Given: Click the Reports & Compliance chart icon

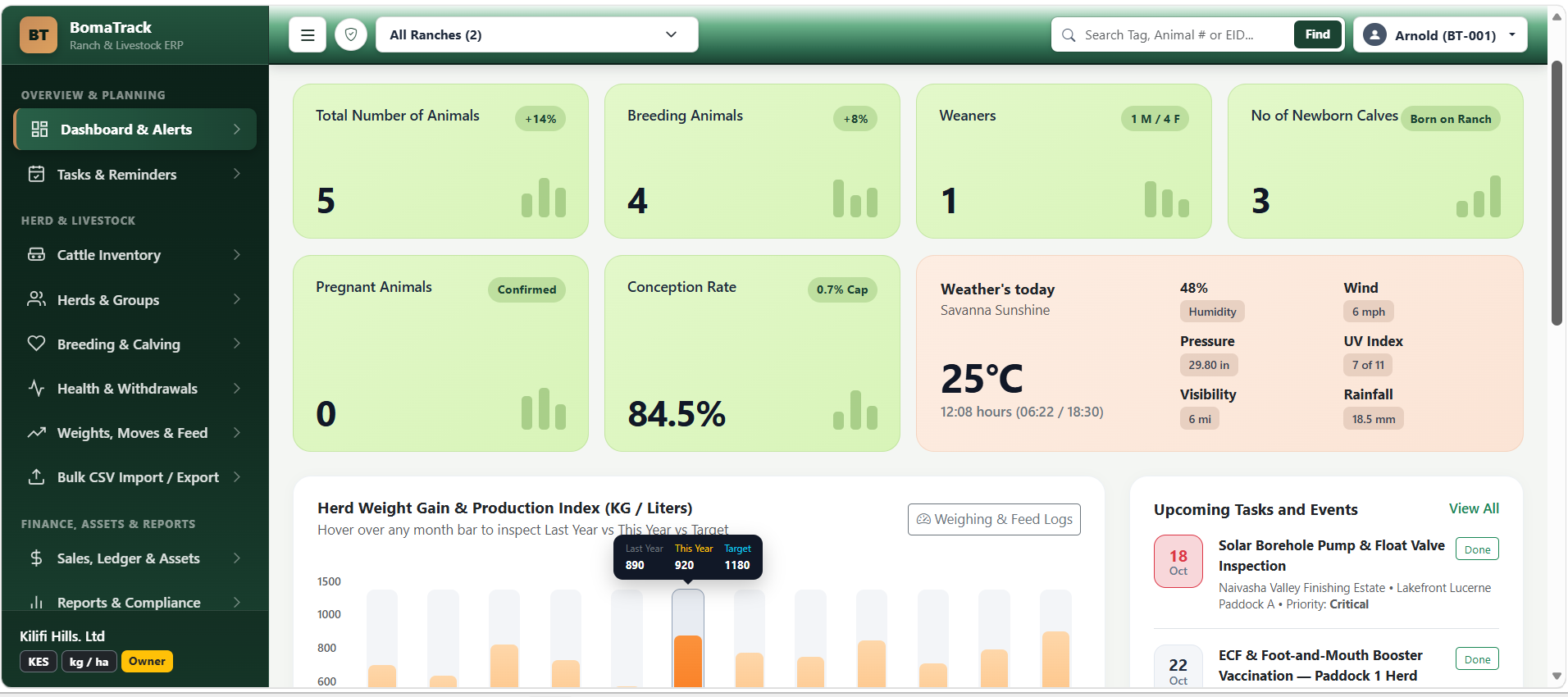Looking at the screenshot, I should [x=36, y=602].
